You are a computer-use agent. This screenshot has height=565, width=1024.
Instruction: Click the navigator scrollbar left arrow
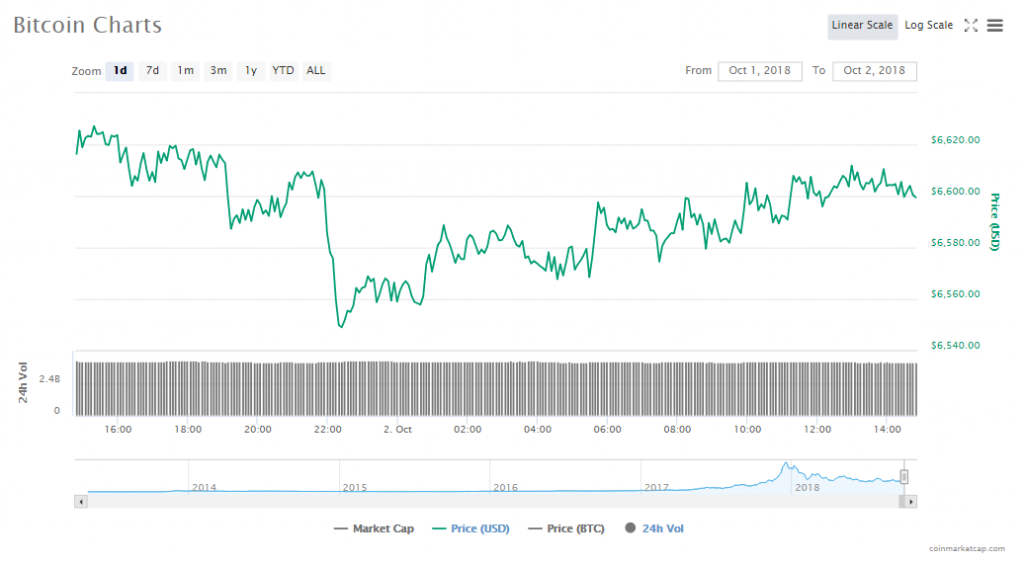point(80,501)
